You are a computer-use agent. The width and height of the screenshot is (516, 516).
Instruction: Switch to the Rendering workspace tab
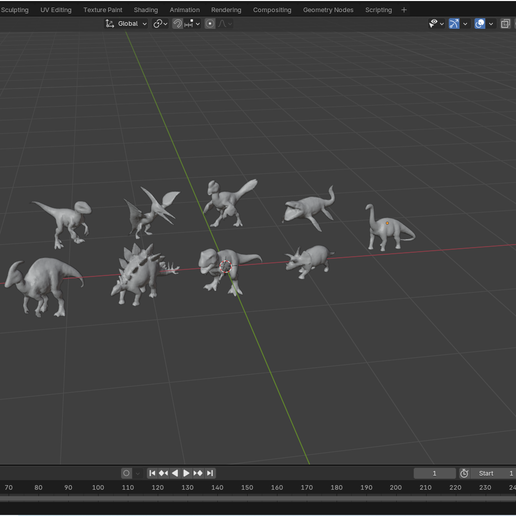pos(226,10)
